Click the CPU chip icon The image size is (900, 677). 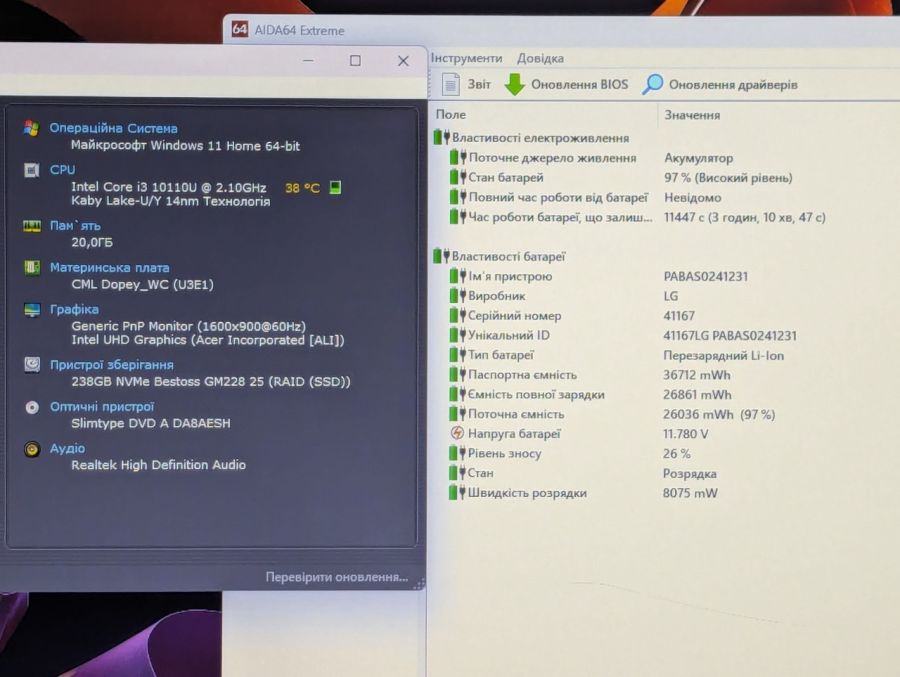32,170
